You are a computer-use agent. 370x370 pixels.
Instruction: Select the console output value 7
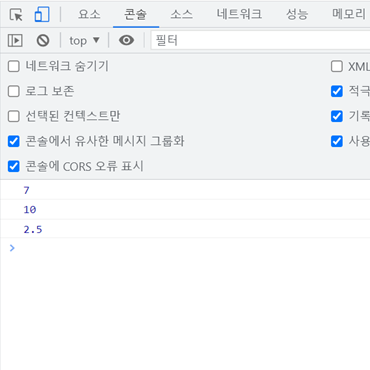pos(26,190)
